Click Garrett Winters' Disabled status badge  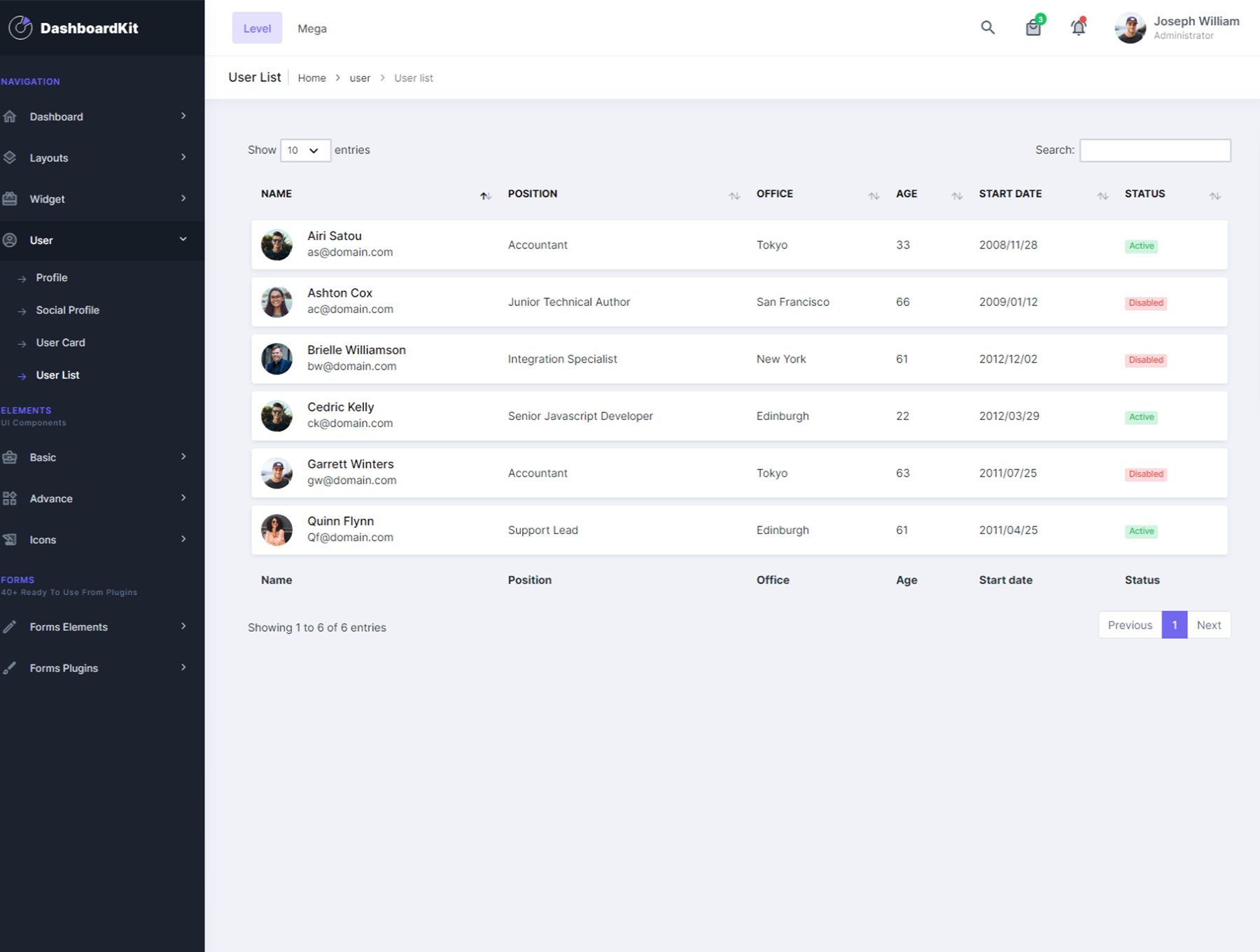(x=1146, y=474)
